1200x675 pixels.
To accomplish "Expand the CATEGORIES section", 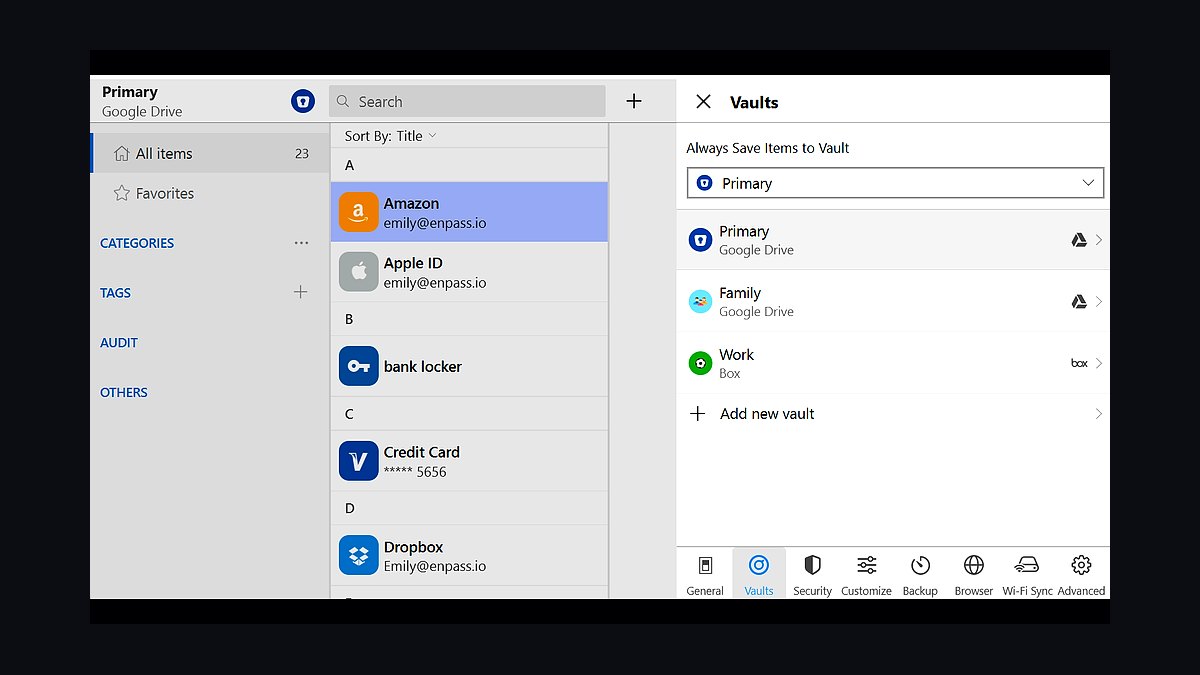I will 137,243.
